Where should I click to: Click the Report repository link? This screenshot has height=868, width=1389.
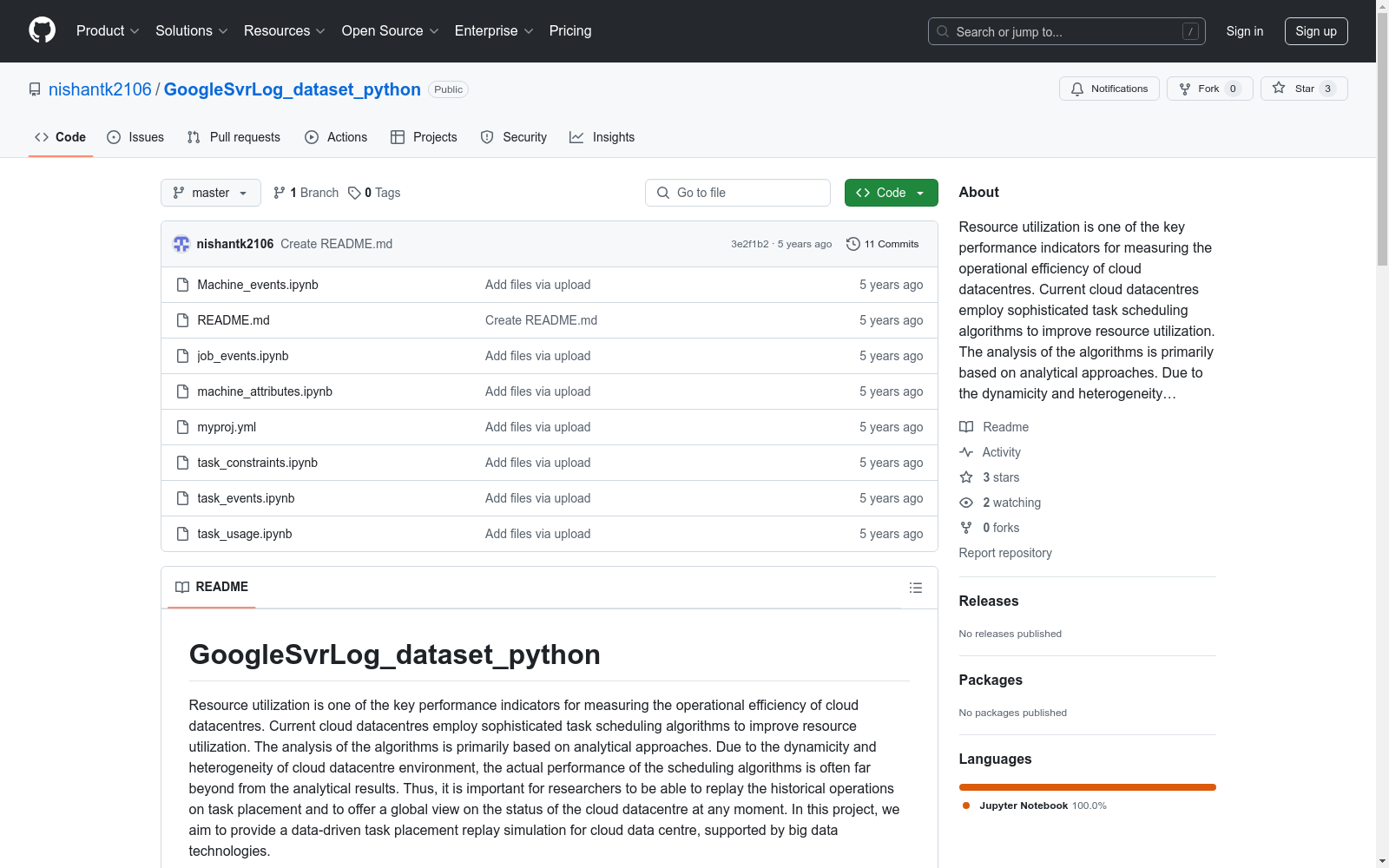point(1005,553)
